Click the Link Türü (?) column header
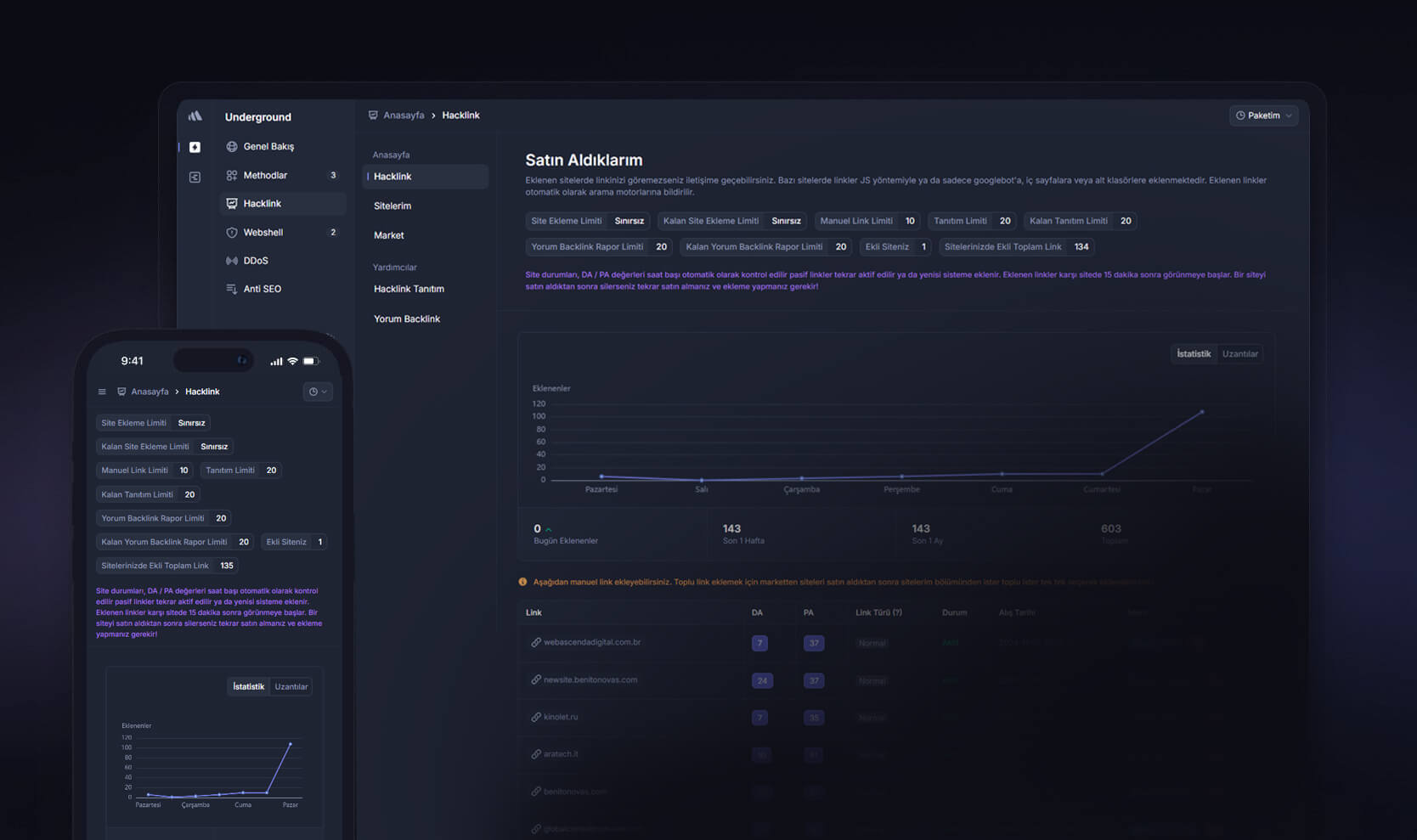The image size is (1417, 840). (x=878, y=612)
